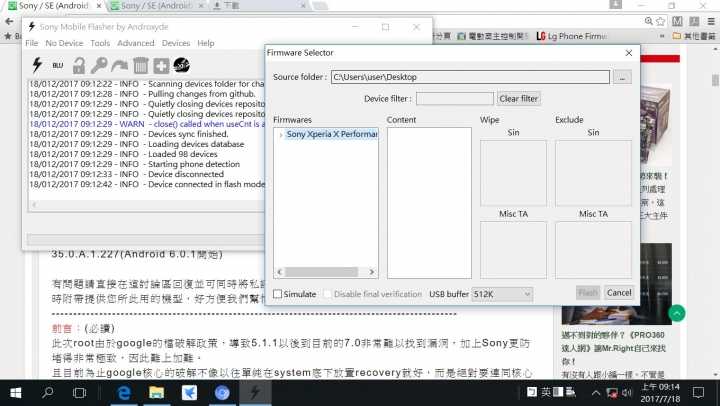Click the green scroll-to-top round button
720x406 pixels.
[677, 313]
